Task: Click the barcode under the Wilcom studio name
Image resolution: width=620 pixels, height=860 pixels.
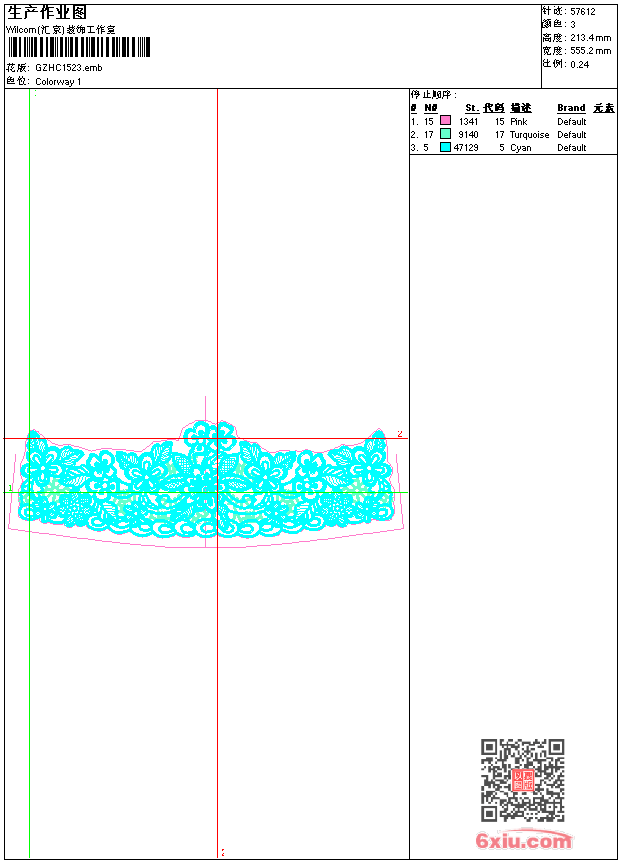Action: (x=78, y=47)
